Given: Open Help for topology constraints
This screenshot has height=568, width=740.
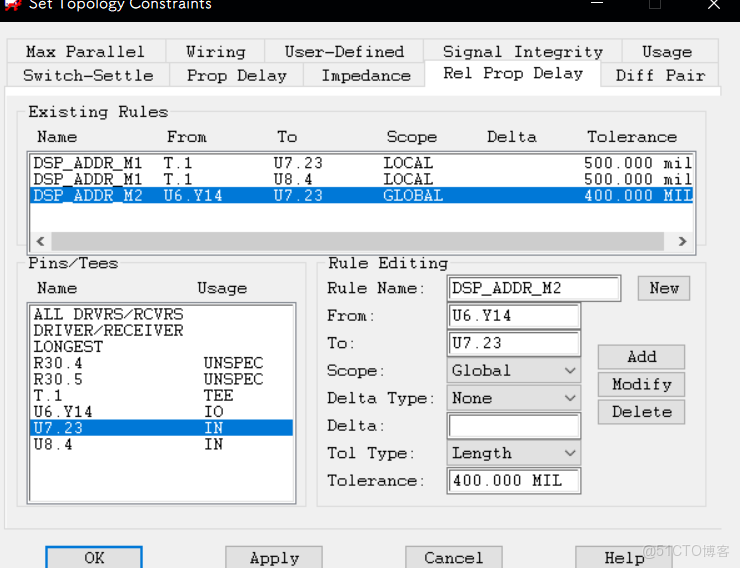Looking at the screenshot, I should (624, 557).
